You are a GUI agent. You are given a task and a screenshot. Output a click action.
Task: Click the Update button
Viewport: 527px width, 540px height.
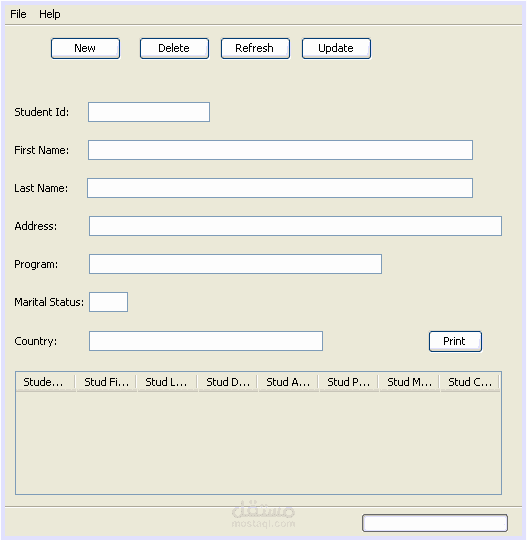(336, 48)
